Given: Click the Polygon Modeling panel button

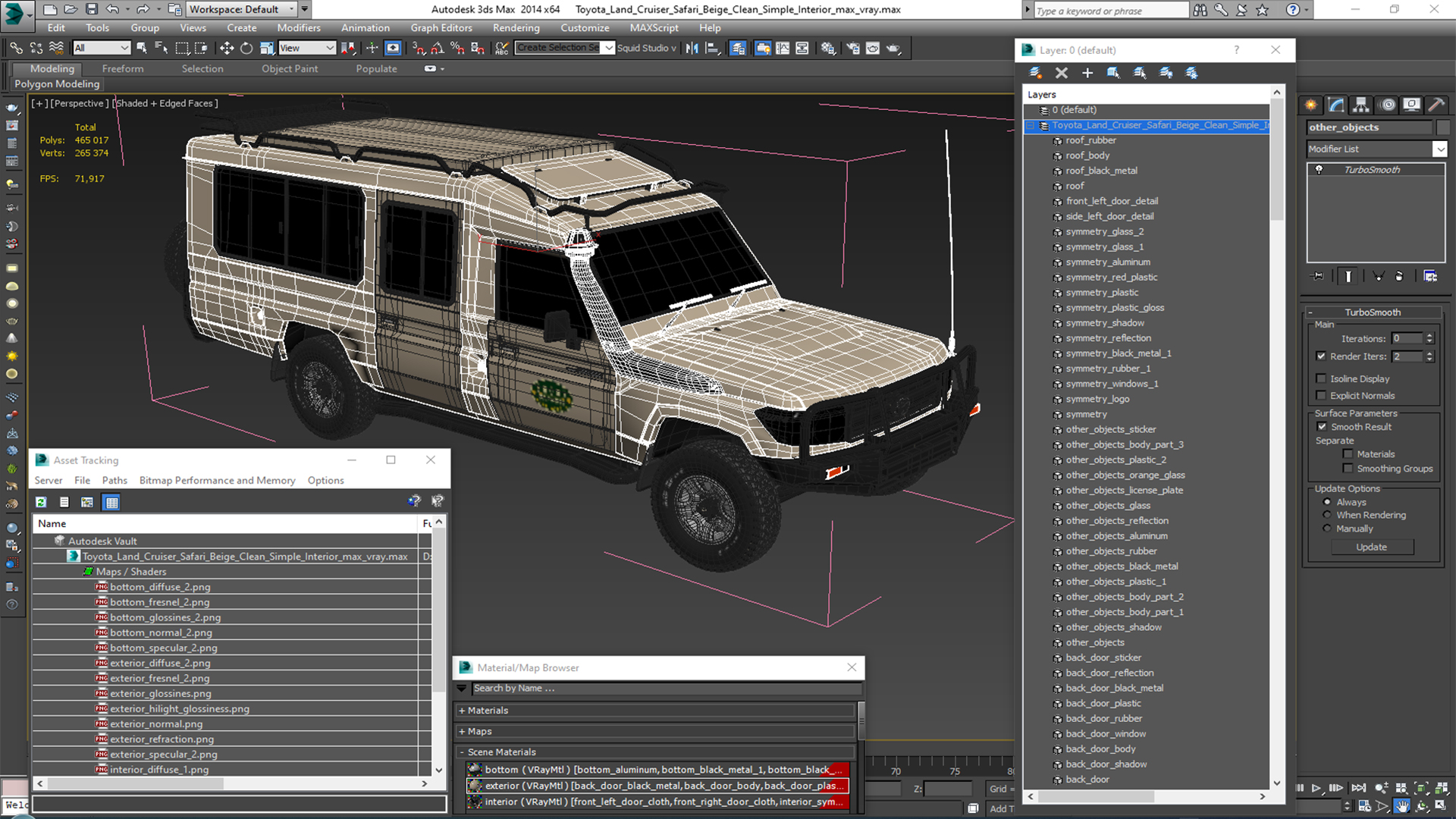Looking at the screenshot, I should coord(58,84).
